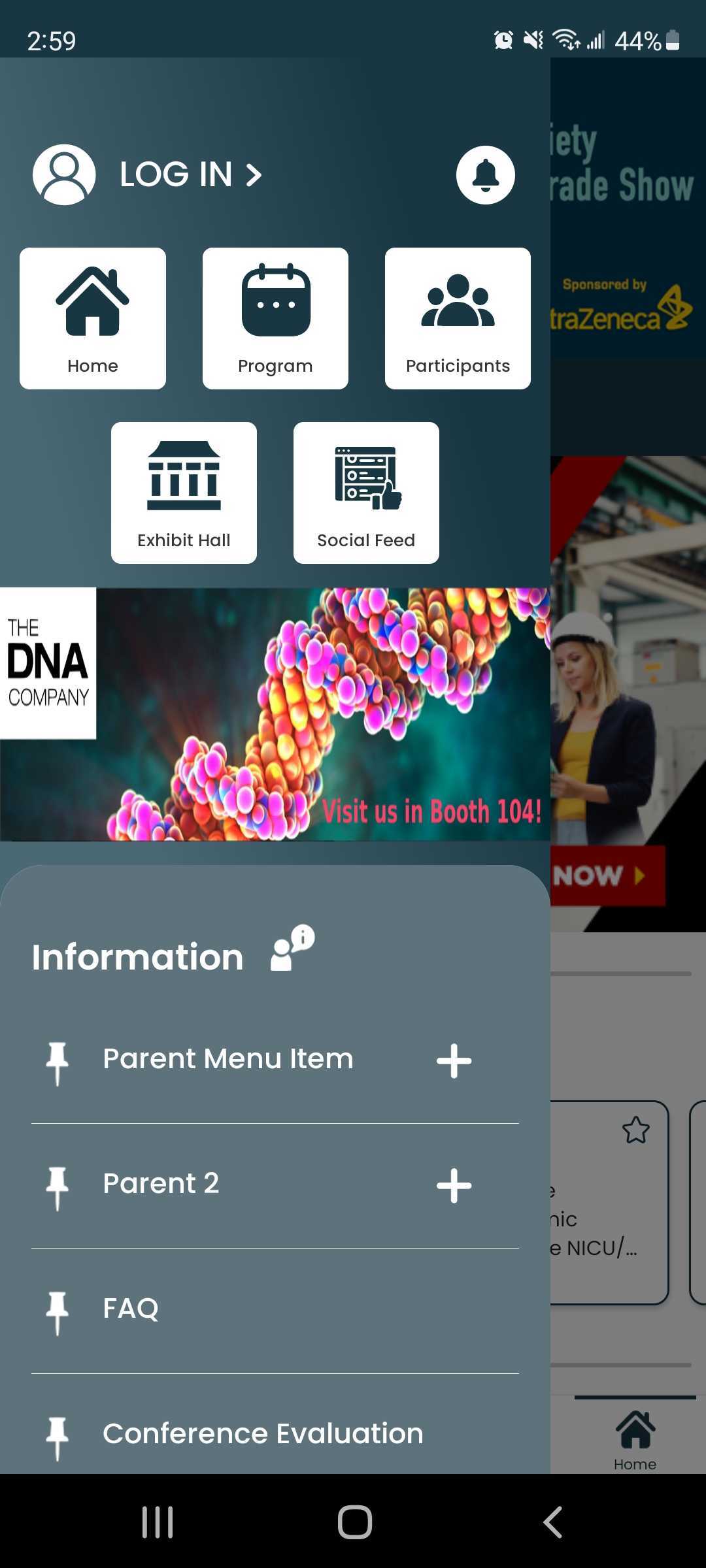Open the Home tile in drawer
The image size is (706, 1568).
tap(93, 318)
